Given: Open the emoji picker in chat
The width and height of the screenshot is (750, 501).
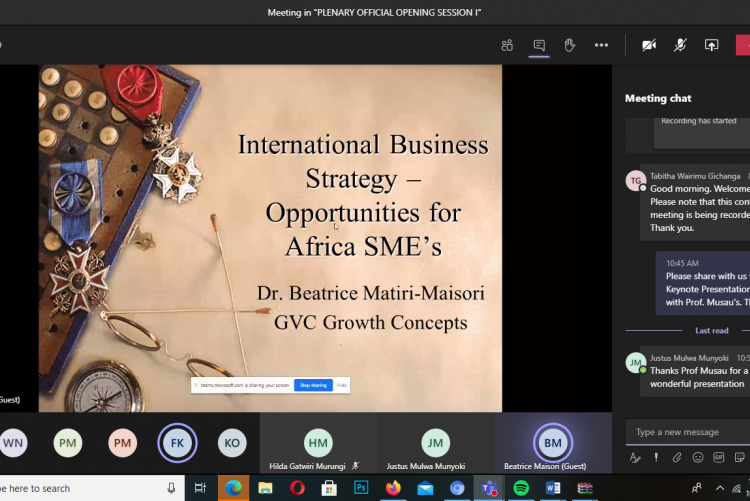Looking at the screenshot, I should coord(698,458).
